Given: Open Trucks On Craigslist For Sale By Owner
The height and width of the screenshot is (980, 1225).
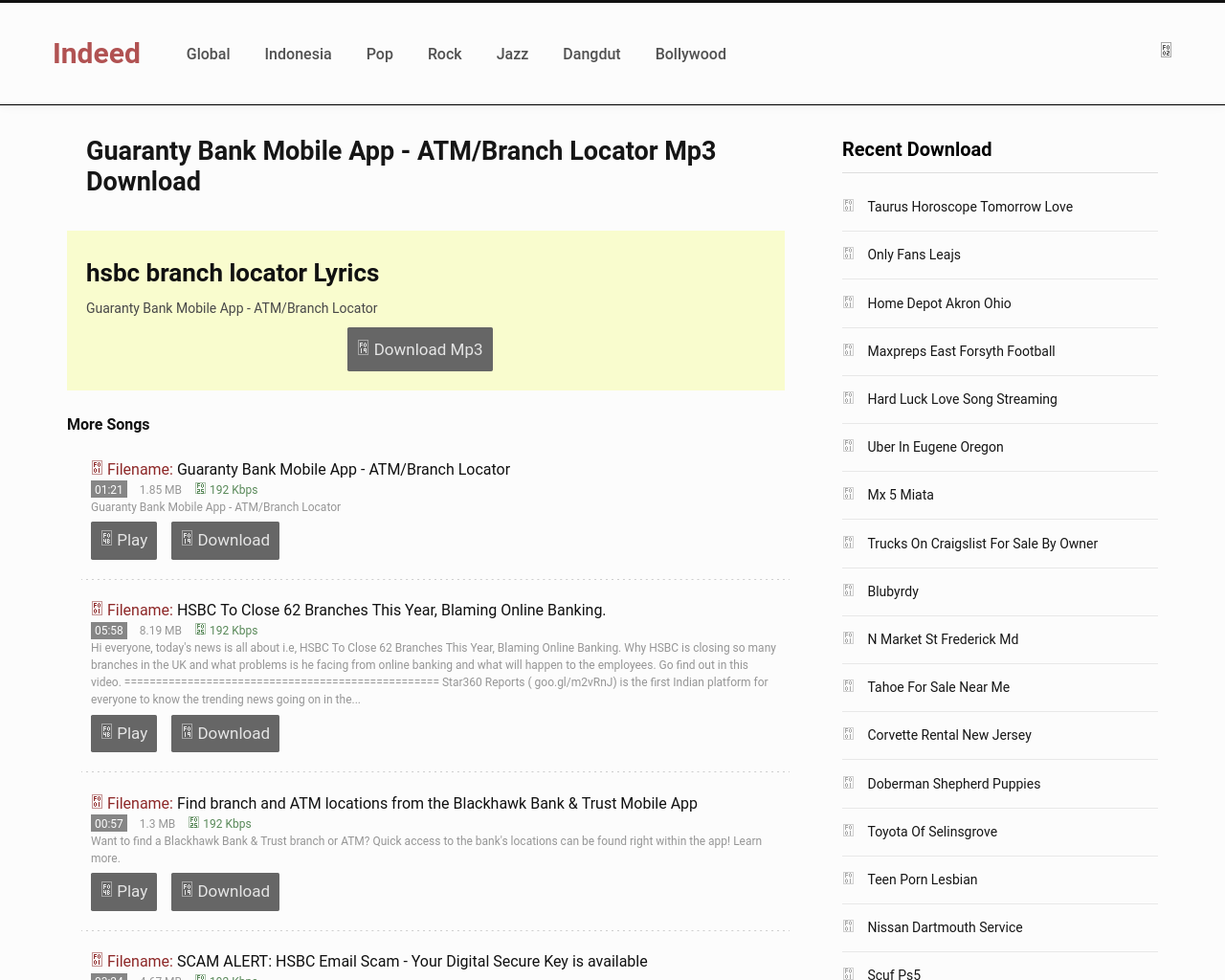Looking at the screenshot, I should tap(982, 544).
